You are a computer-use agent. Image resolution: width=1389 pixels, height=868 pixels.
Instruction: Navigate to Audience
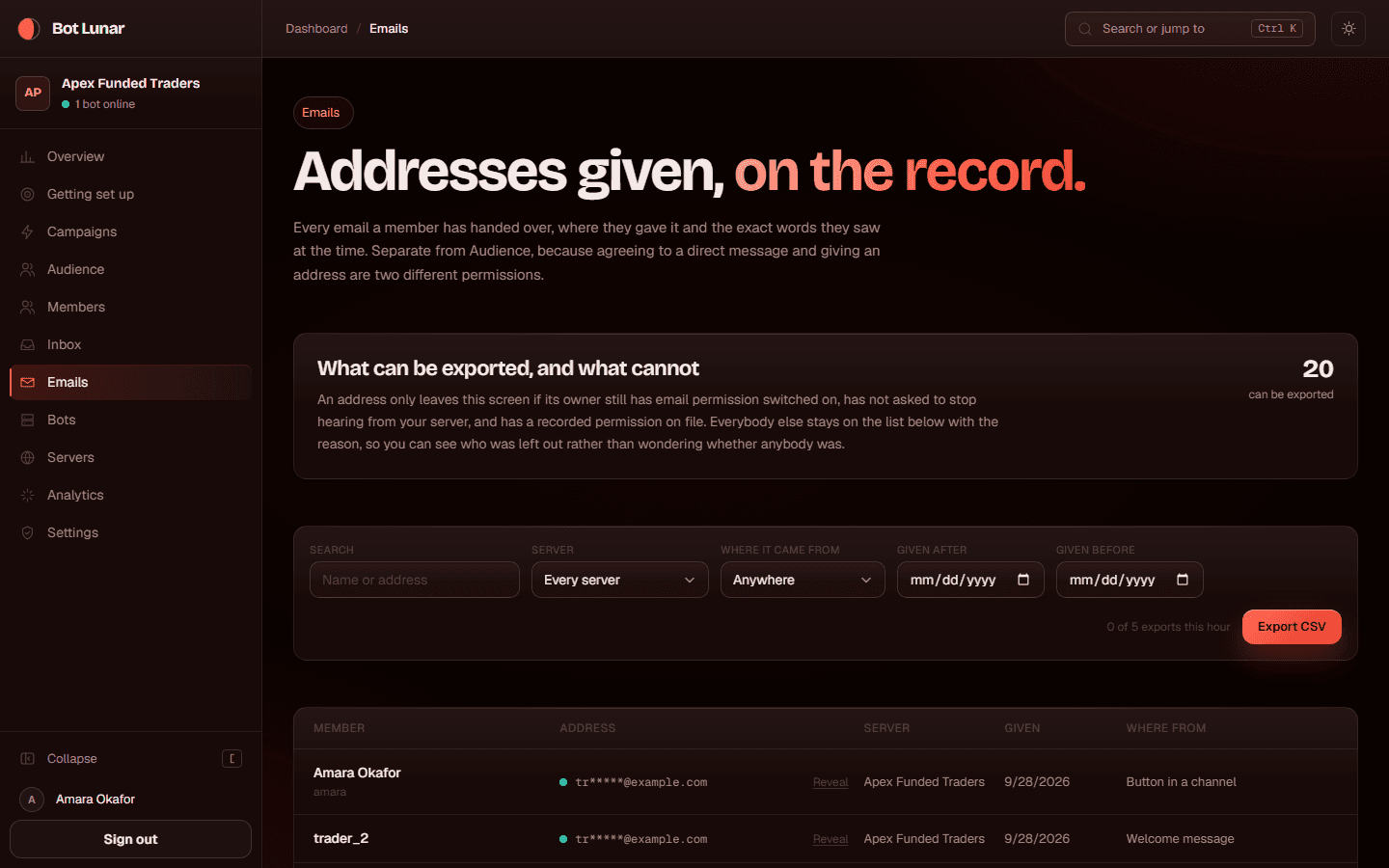pos(130,270)
